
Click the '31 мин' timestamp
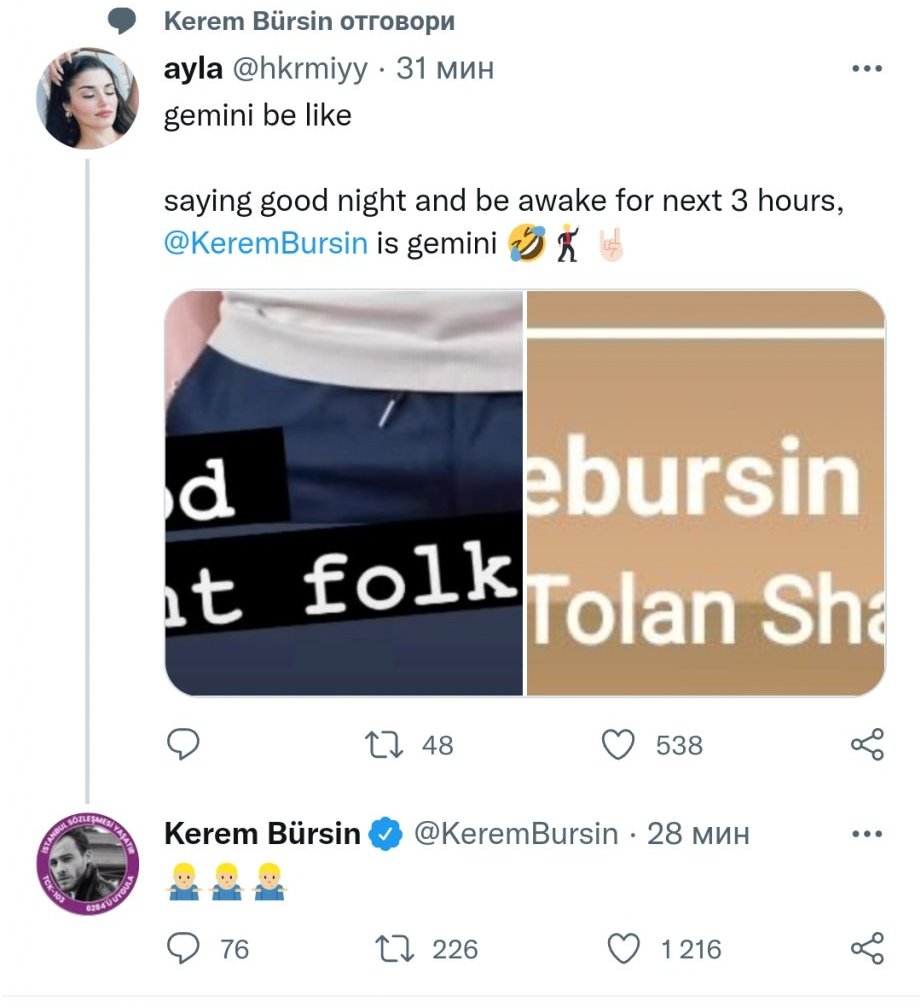click(445, 69)
